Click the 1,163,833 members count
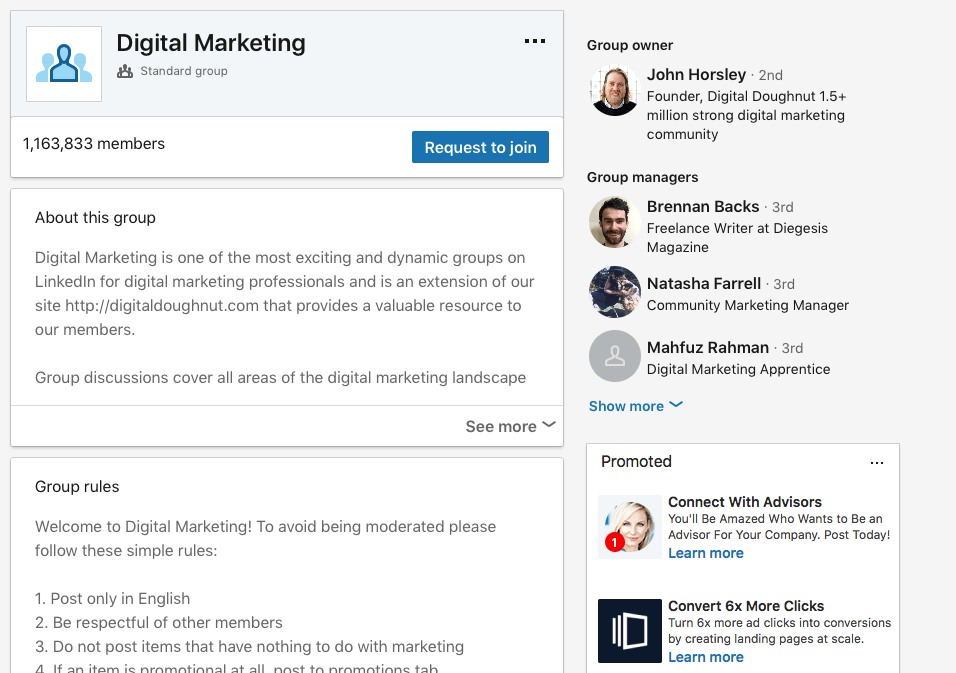The height and width of the screenshot is (673, 956). (x=94, y=144)
